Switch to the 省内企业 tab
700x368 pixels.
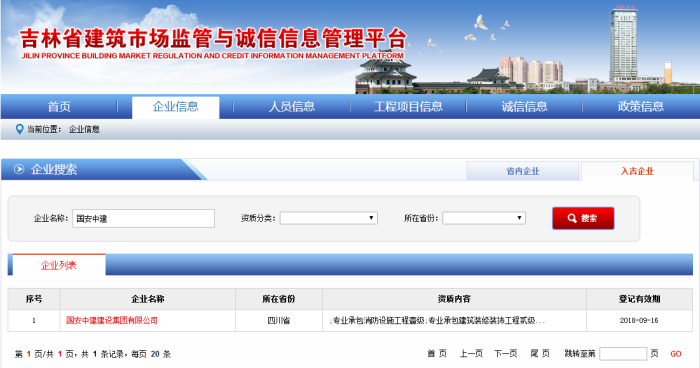pos(523,171)
